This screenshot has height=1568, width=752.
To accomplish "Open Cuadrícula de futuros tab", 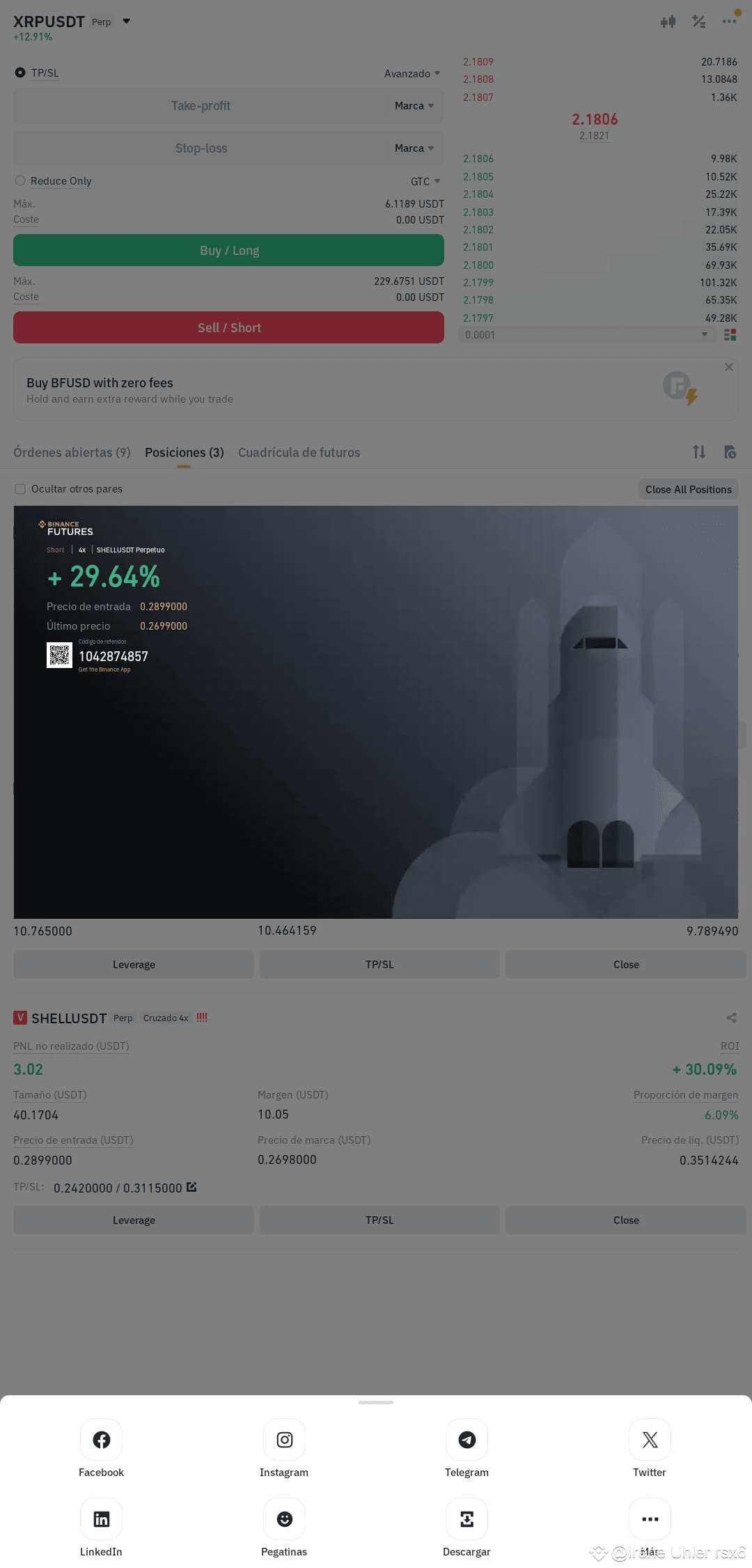I will click(299, 452).
